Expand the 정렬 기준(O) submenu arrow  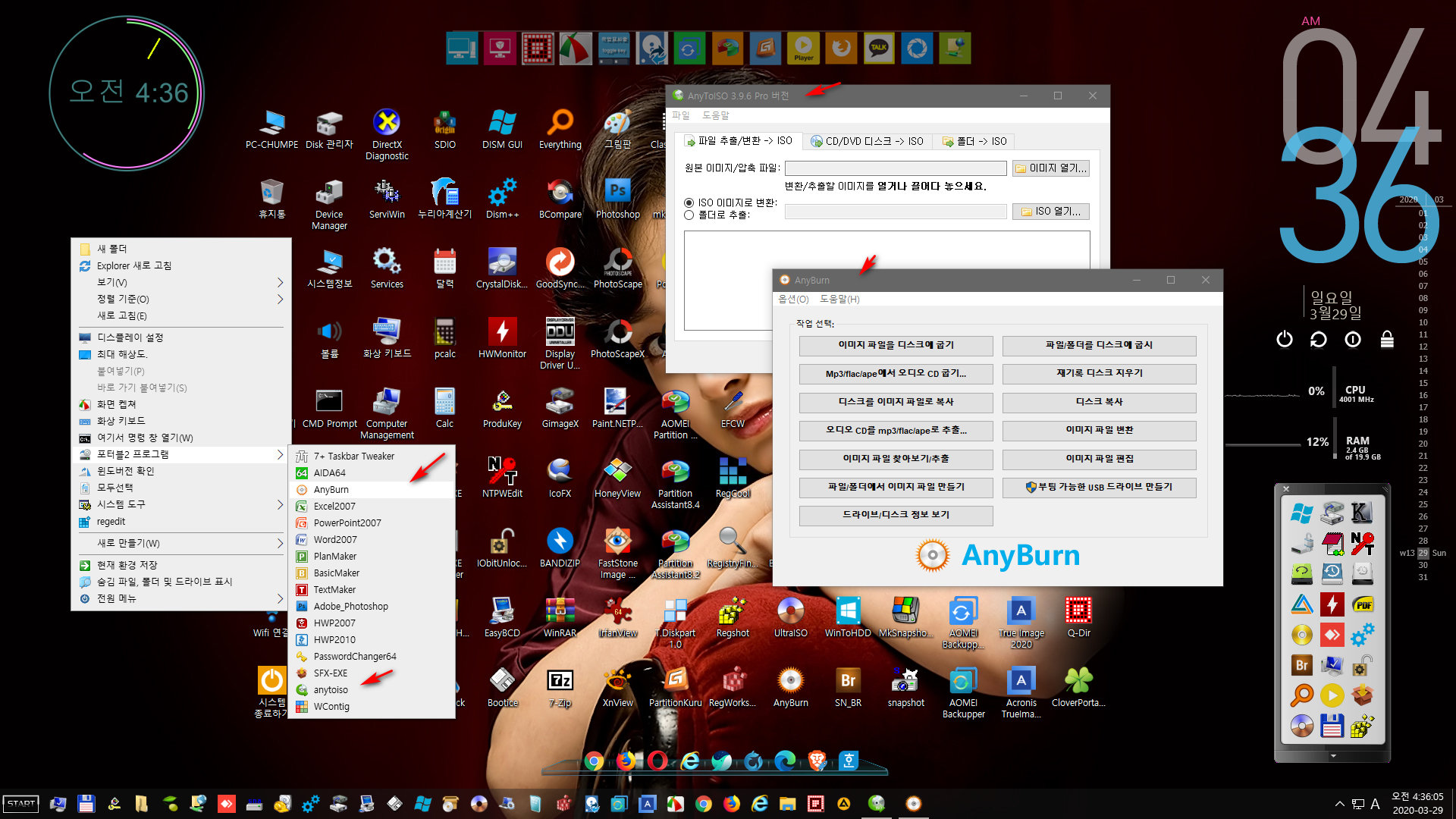tap(280, 299)
